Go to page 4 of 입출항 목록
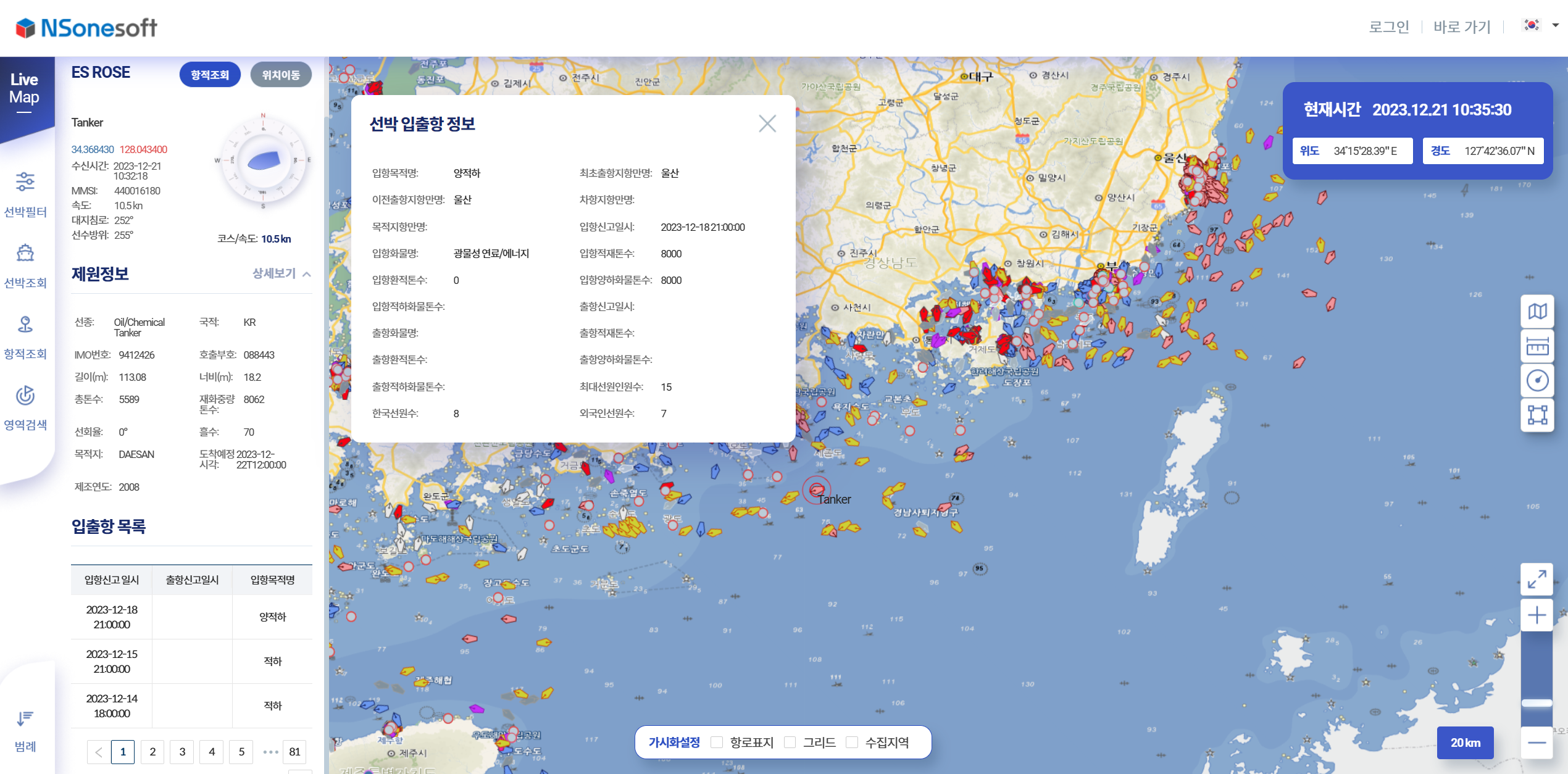Viewport: 1568px width, 774px height. point(212,752)
